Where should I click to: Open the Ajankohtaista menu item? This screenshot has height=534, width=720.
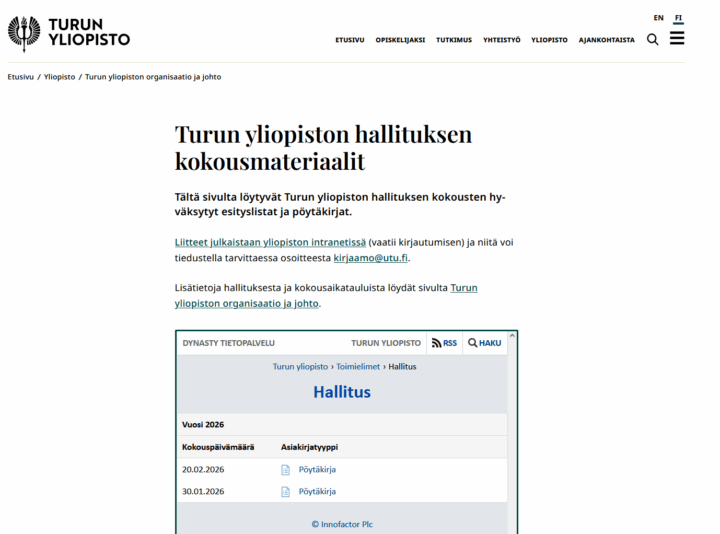tap(607, 40)
